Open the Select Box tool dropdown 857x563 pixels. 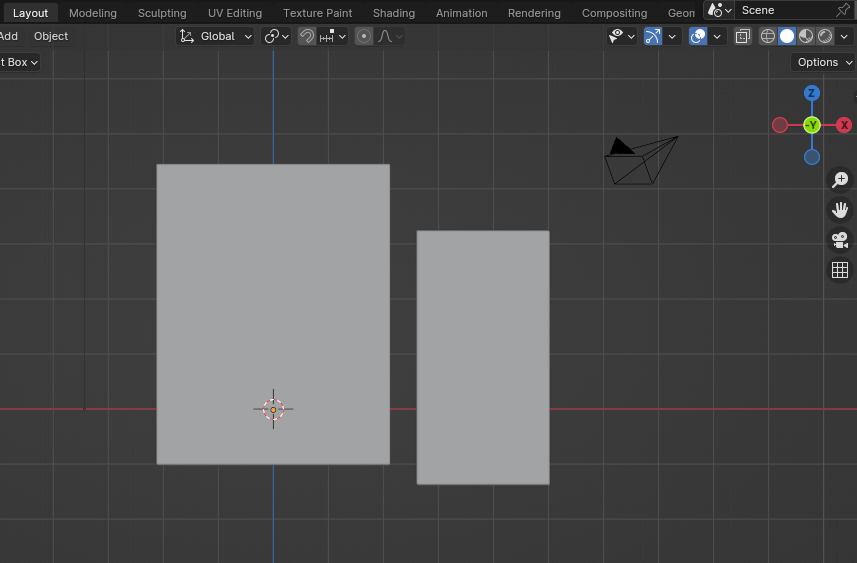point(19,62)
